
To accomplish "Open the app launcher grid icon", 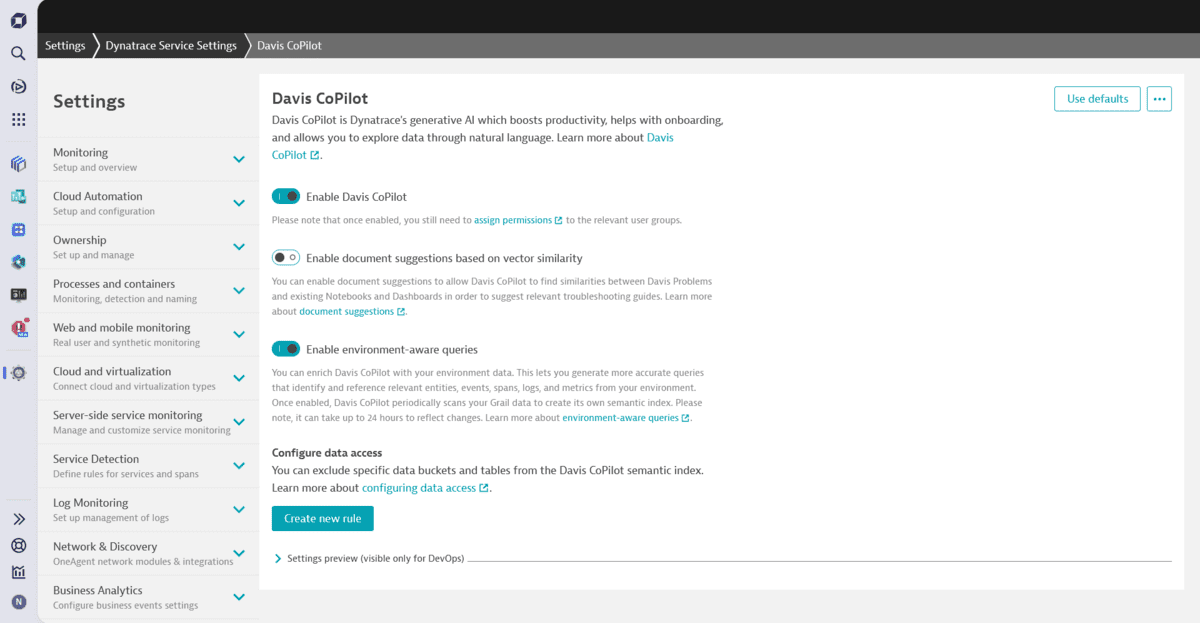I will [17, 119].
